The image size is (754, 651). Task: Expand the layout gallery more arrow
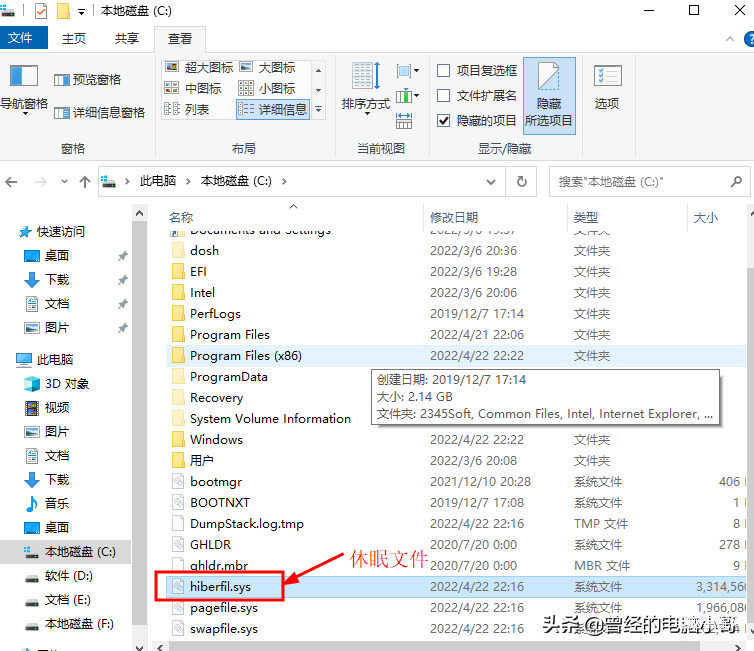[318, 110]
